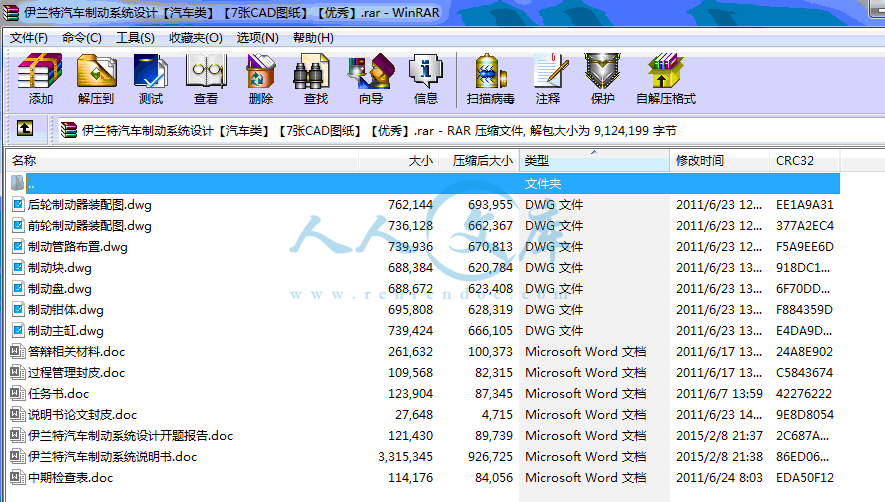Click modified time 2011/6/24 8:03
The height and width of the screenshot is (502, 885).
point(719,477)
